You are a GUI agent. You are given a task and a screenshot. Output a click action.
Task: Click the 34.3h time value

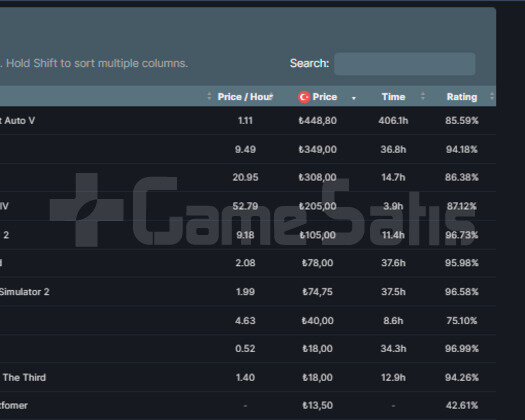[x=393, y=349]
